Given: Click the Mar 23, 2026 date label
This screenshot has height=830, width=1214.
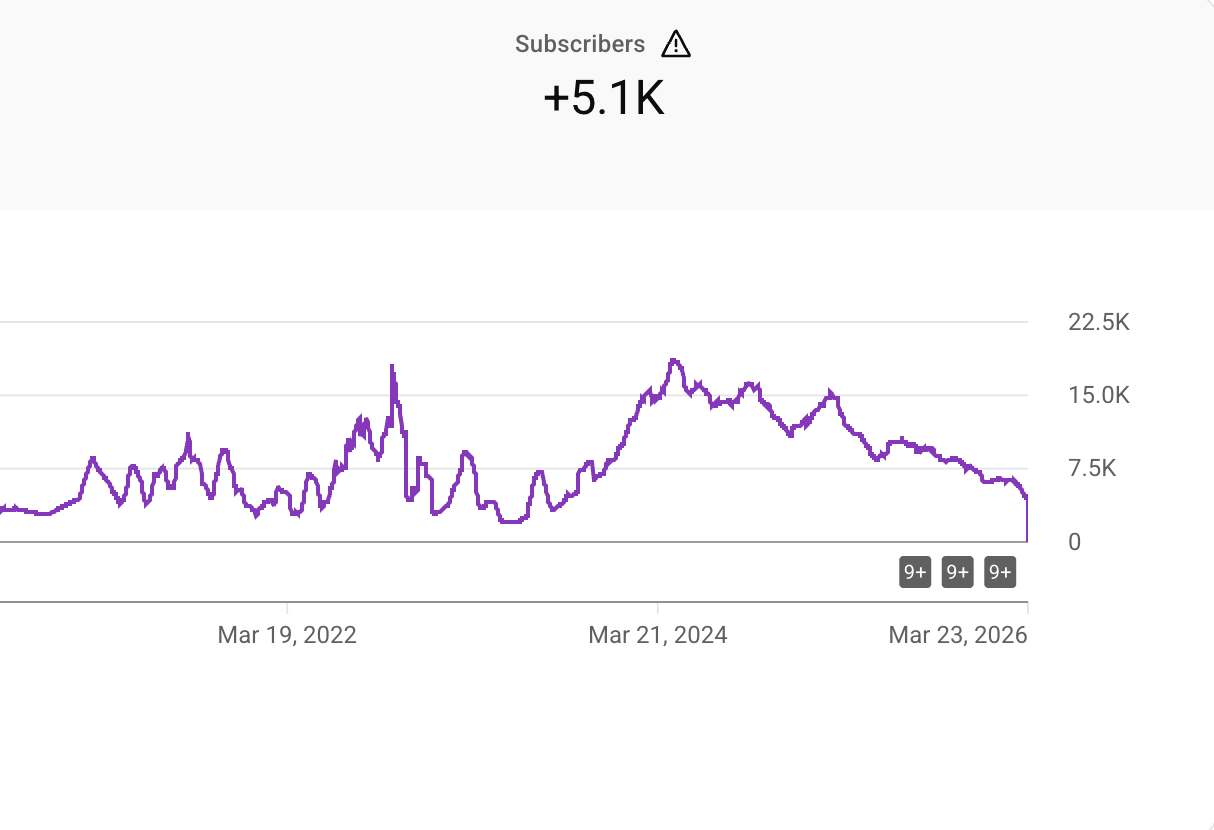Looking at the screenshot, I should coord(957,635).
